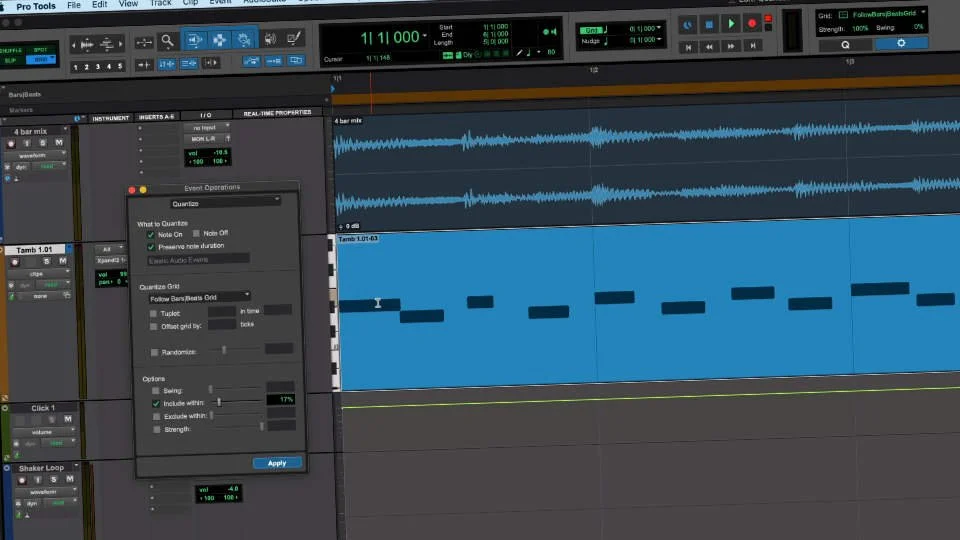Select the Selector tool
The width and height of the screenshot is (960, 540).
tap(219, 40)
